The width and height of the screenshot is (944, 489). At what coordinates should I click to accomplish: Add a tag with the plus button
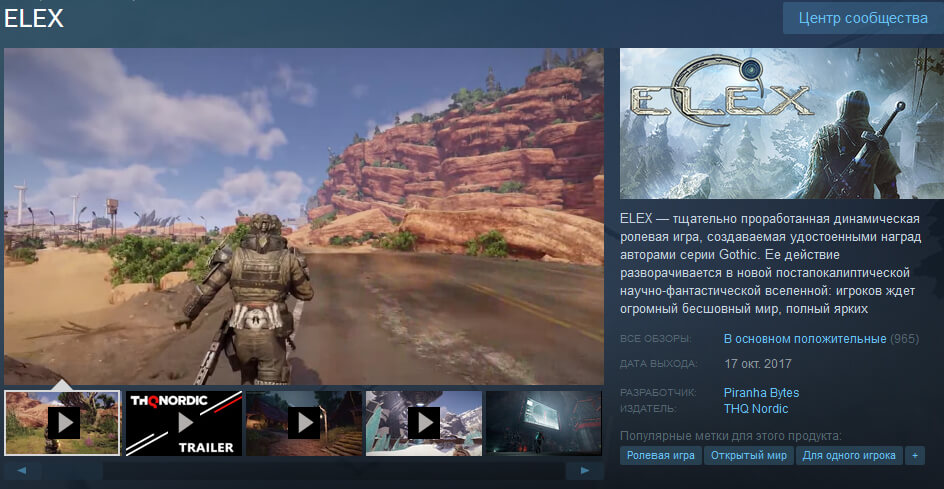914,455
